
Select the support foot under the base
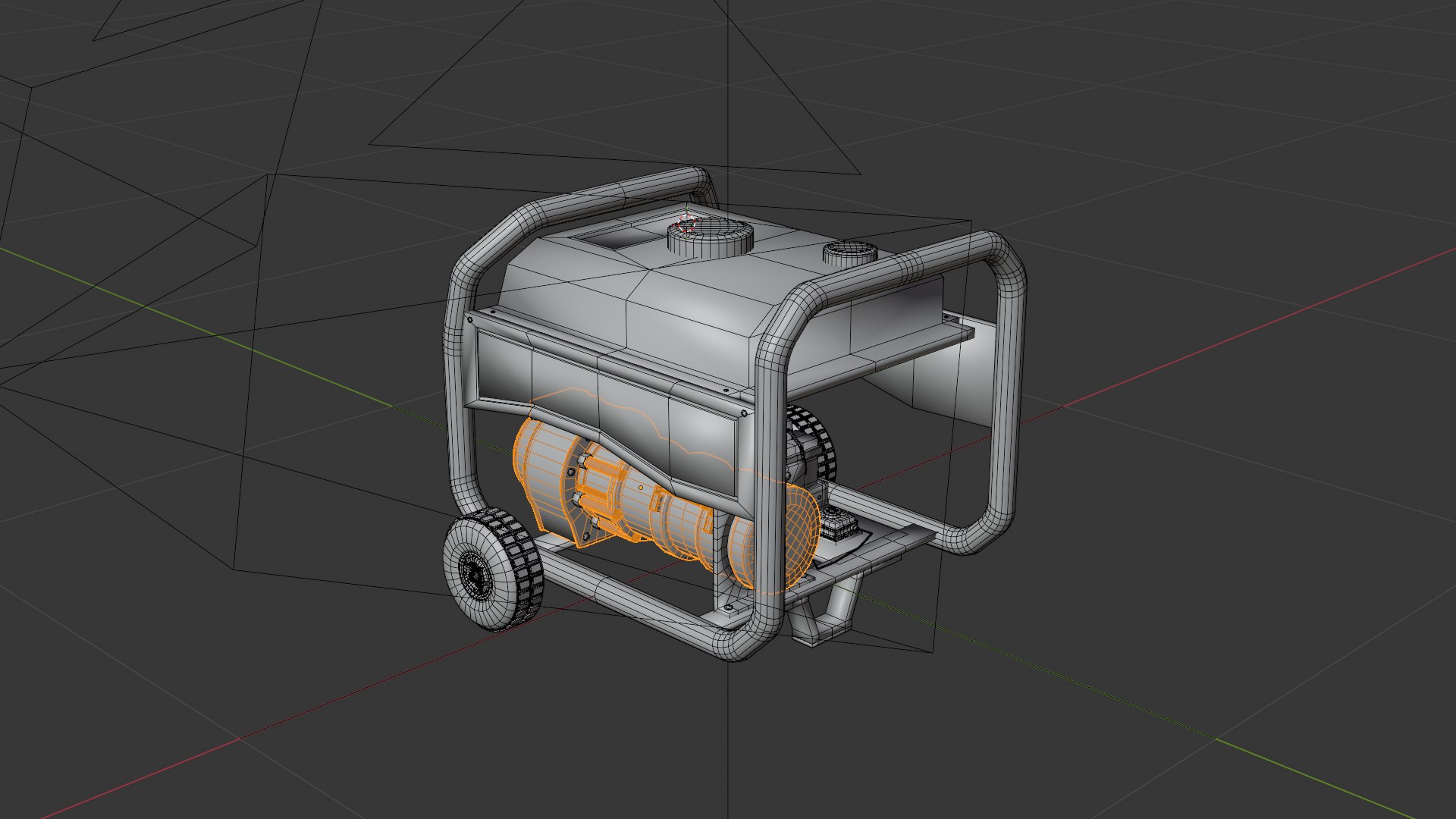825,613
